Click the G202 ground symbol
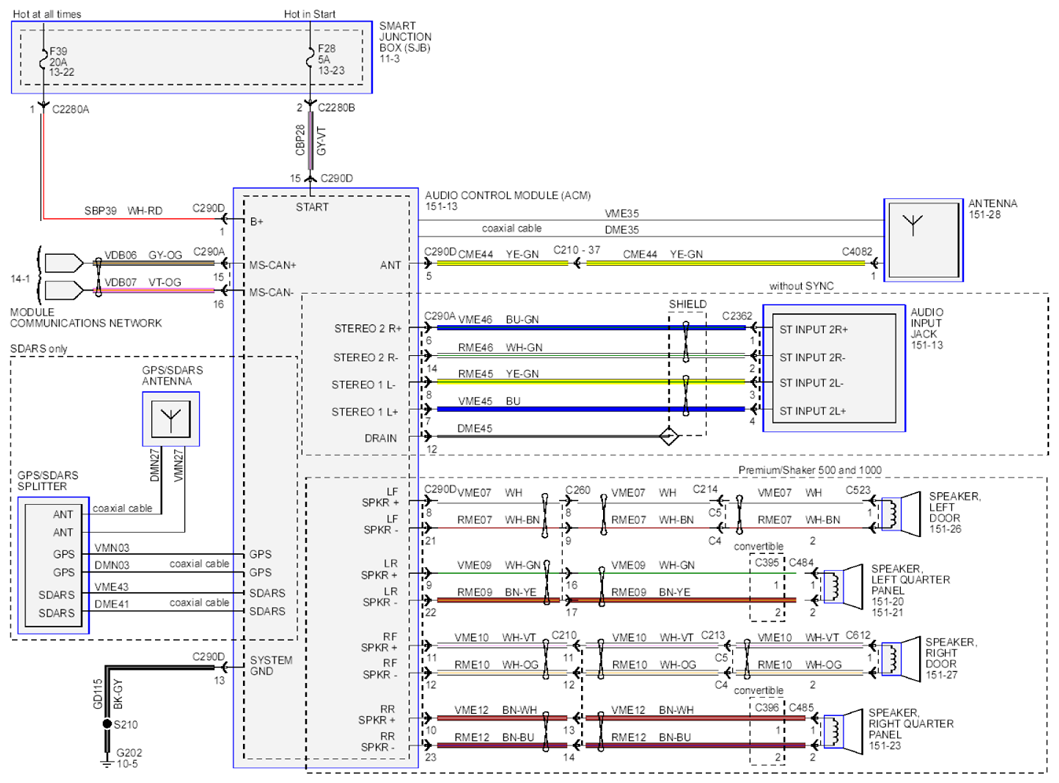 click(x=106, y=763)
